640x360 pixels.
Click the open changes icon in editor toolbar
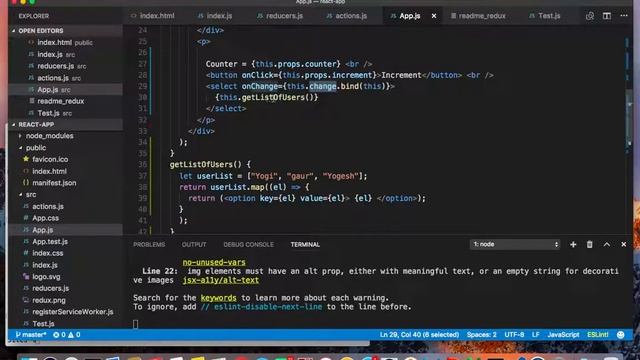click(590, 16)
